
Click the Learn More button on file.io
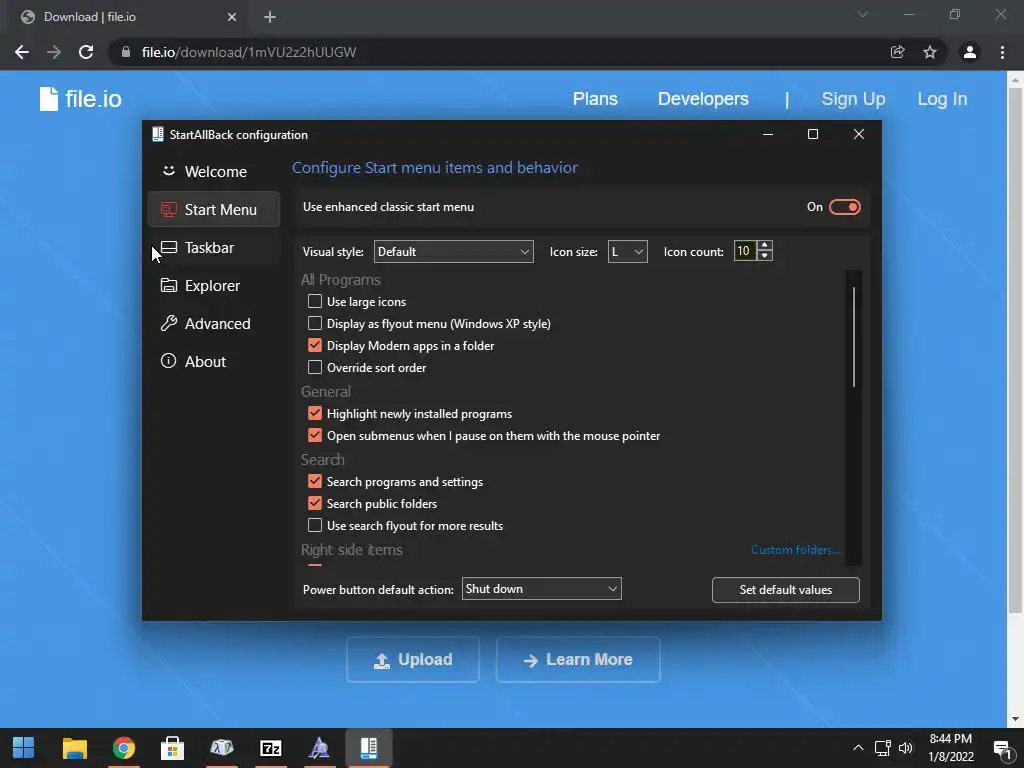pyautogui.click(x=578, y=660)
